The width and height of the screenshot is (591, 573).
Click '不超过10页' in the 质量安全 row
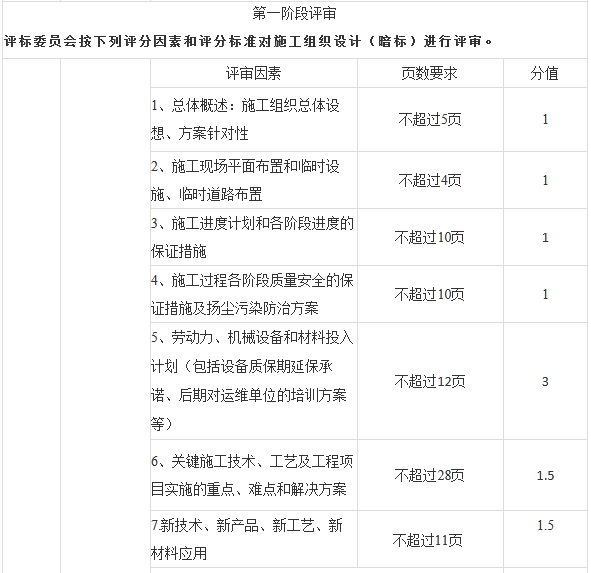pos(429,294)
